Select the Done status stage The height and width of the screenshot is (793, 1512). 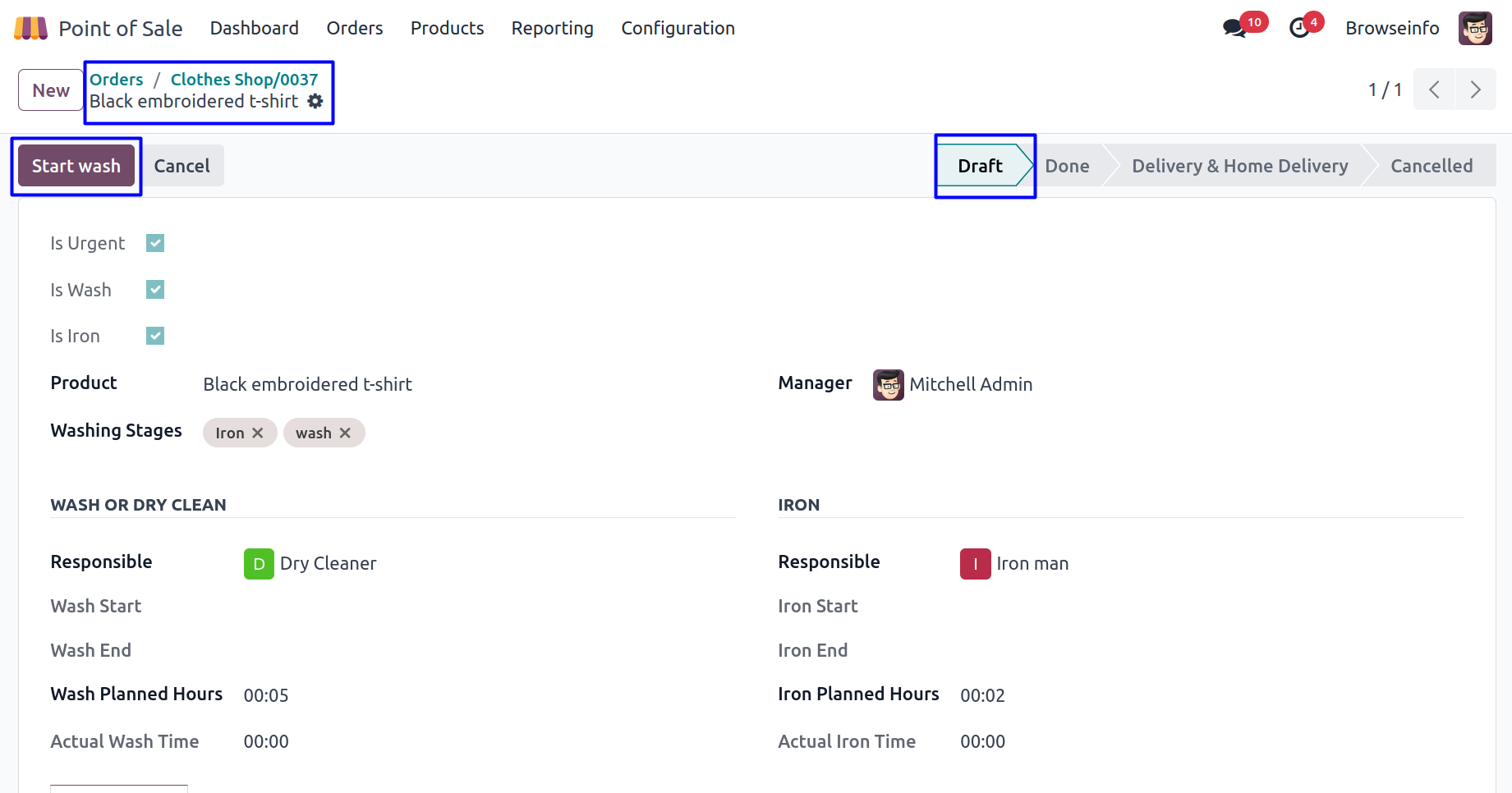coord(1067,166)
